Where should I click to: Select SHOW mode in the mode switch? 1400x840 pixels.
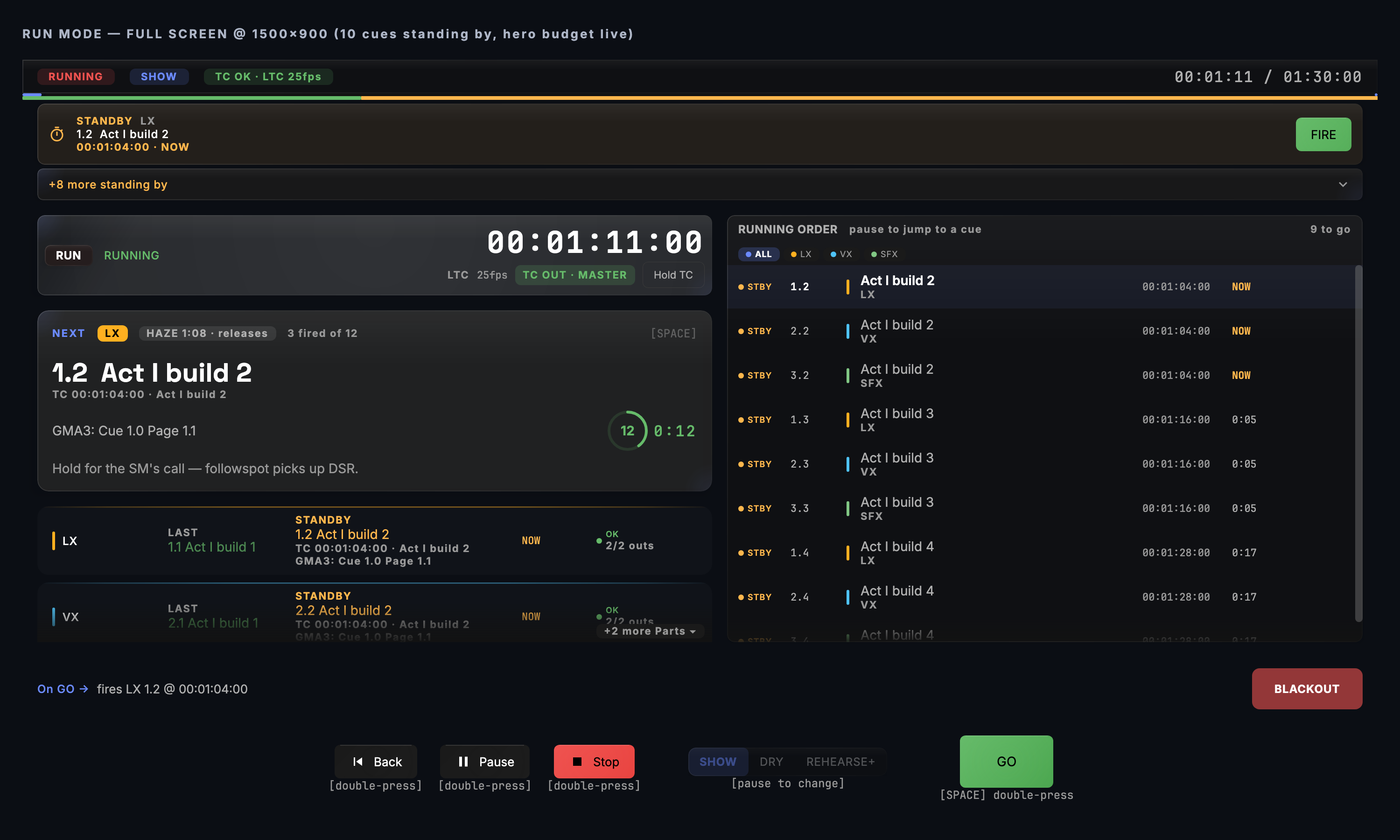pos(718,762)
